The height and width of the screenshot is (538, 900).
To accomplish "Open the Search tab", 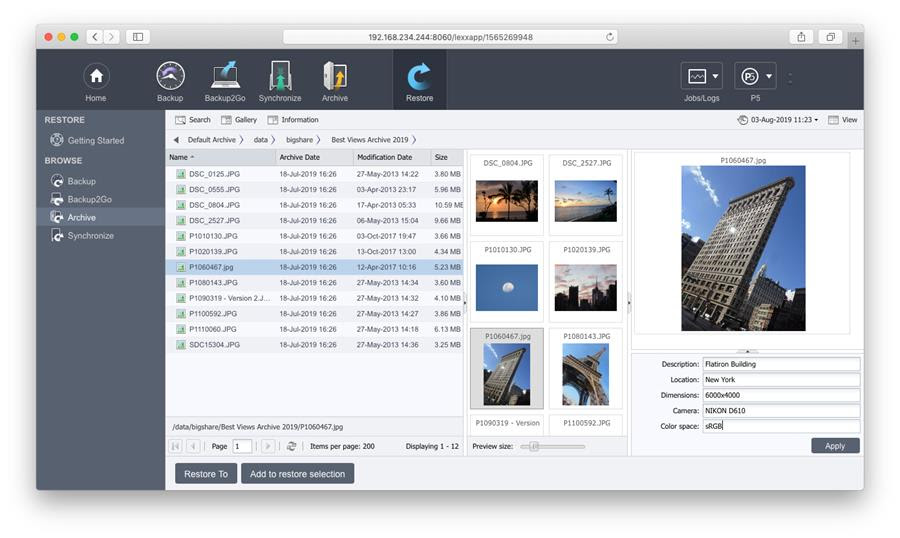I will 193,120.
